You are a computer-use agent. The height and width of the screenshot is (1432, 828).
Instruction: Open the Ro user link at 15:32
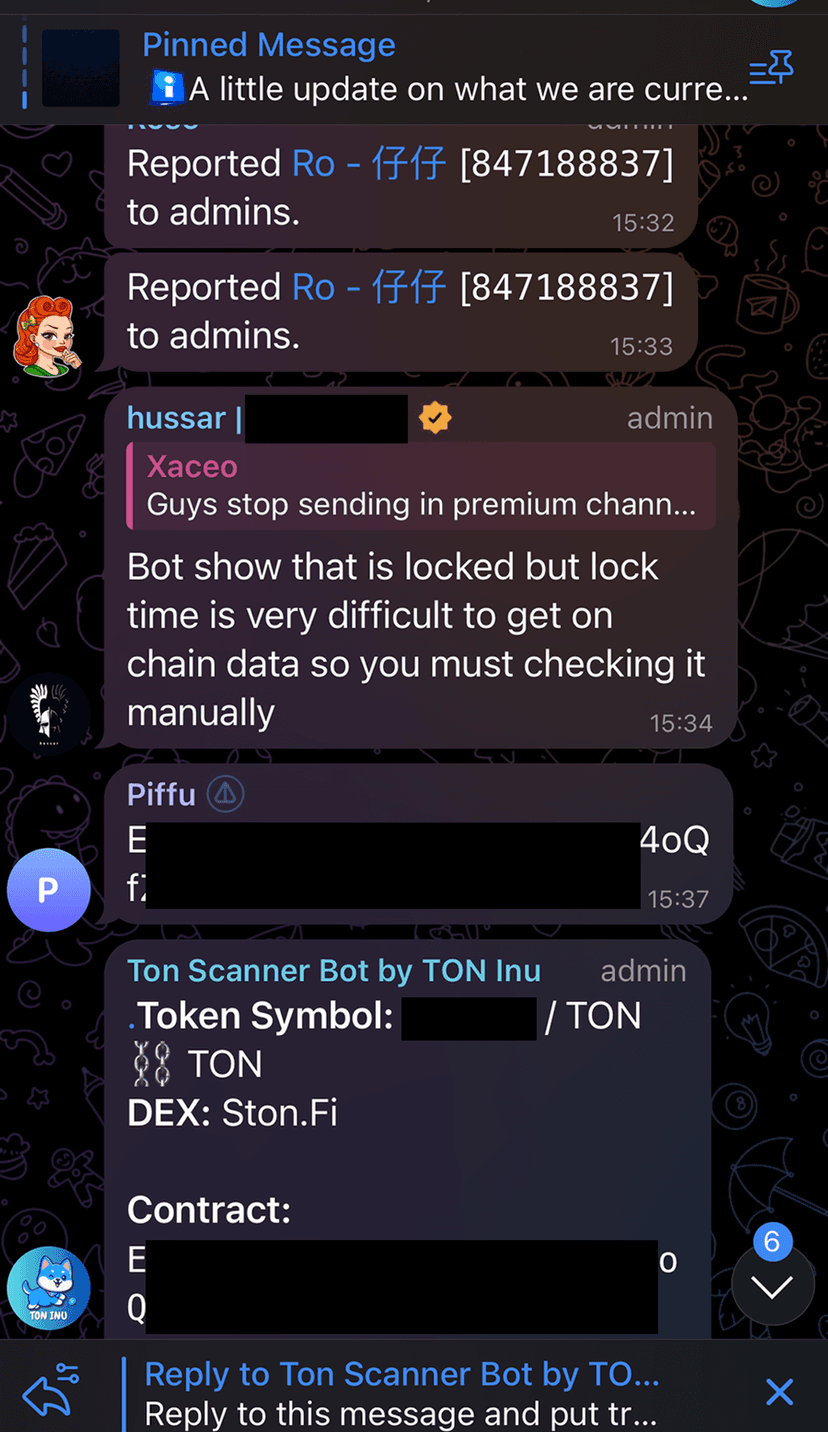pos(369,163)
